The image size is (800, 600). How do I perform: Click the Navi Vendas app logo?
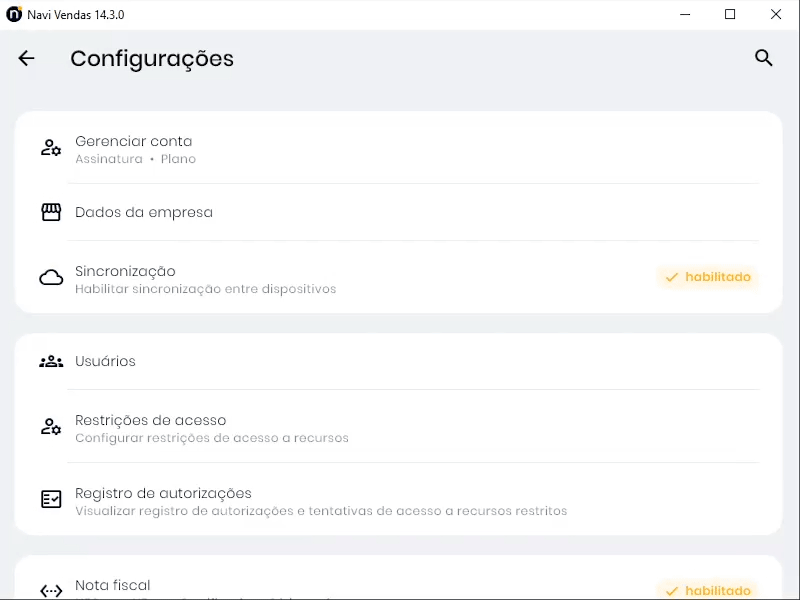click(14, 15)
